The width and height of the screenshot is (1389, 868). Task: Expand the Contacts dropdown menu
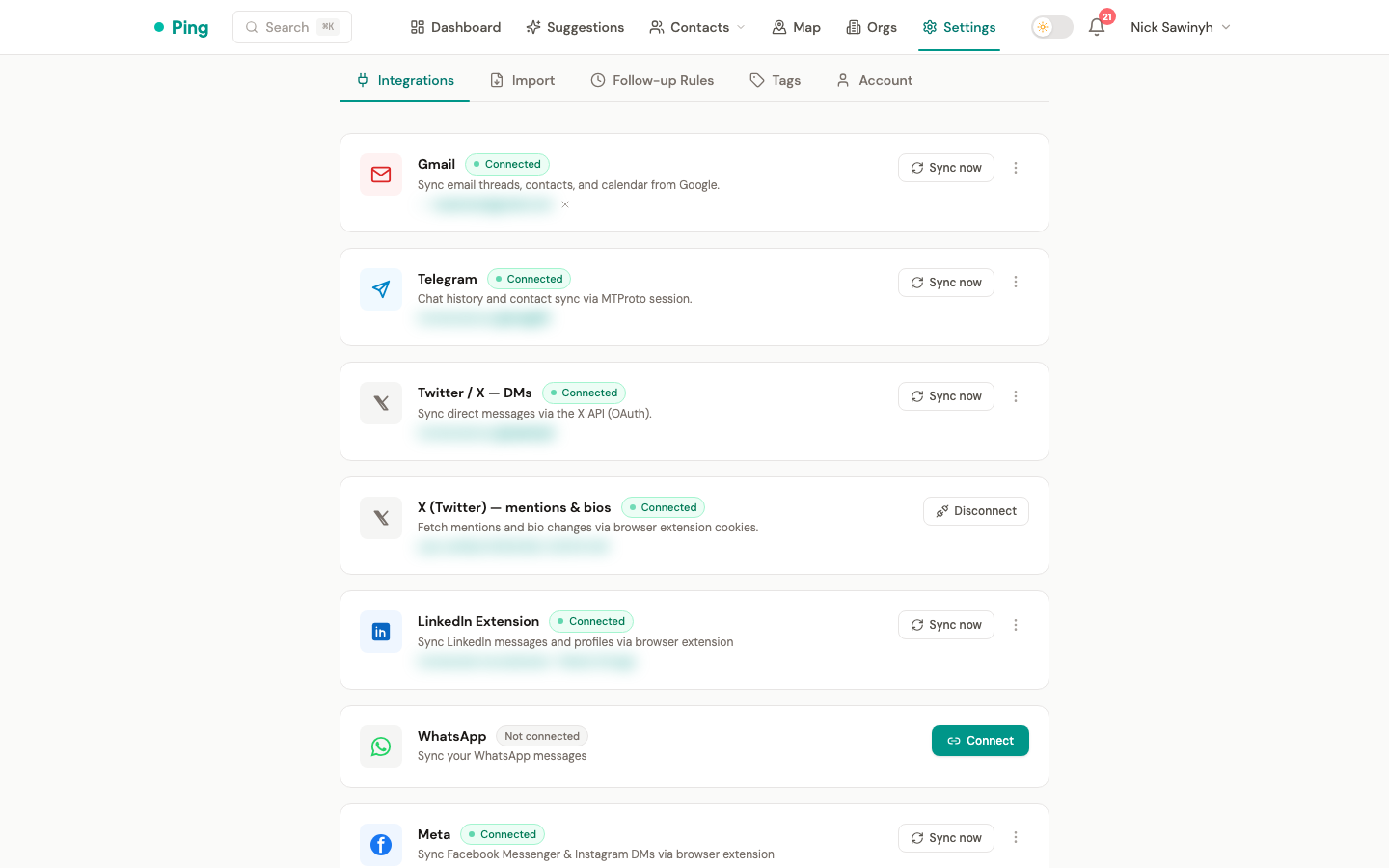click(697, 27)
